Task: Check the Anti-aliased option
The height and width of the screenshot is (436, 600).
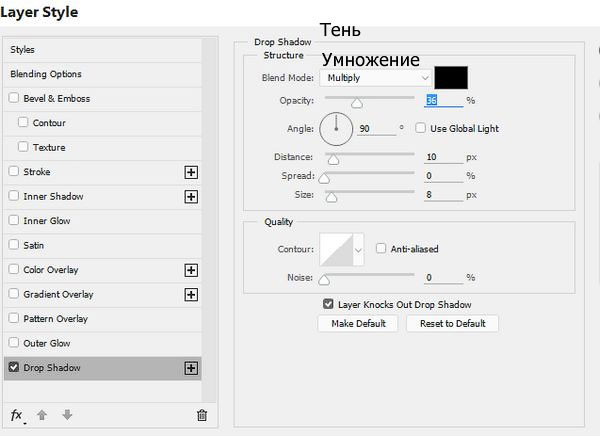Action: tap(381, 249)
